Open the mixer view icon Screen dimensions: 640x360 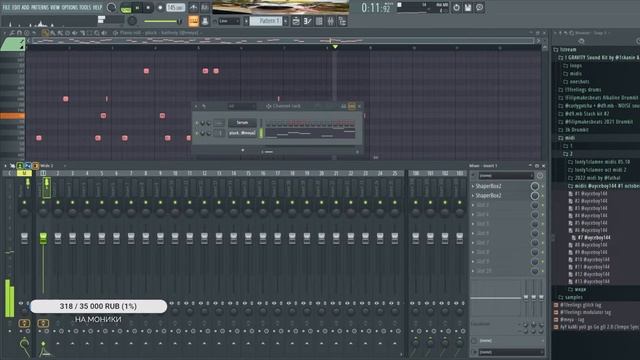331,21
